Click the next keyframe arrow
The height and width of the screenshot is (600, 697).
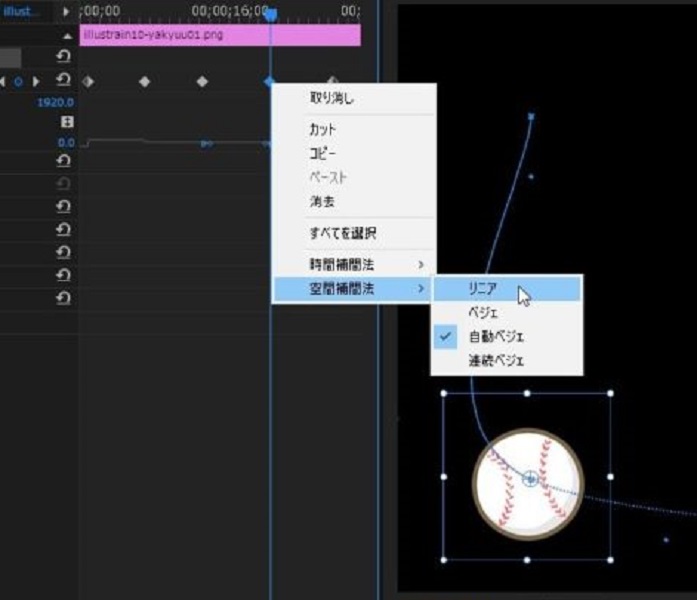pyautogui.click(x=37, y=81)
